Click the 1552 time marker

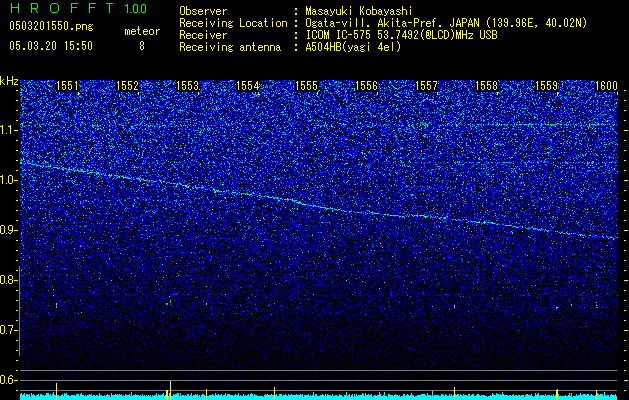128,85
